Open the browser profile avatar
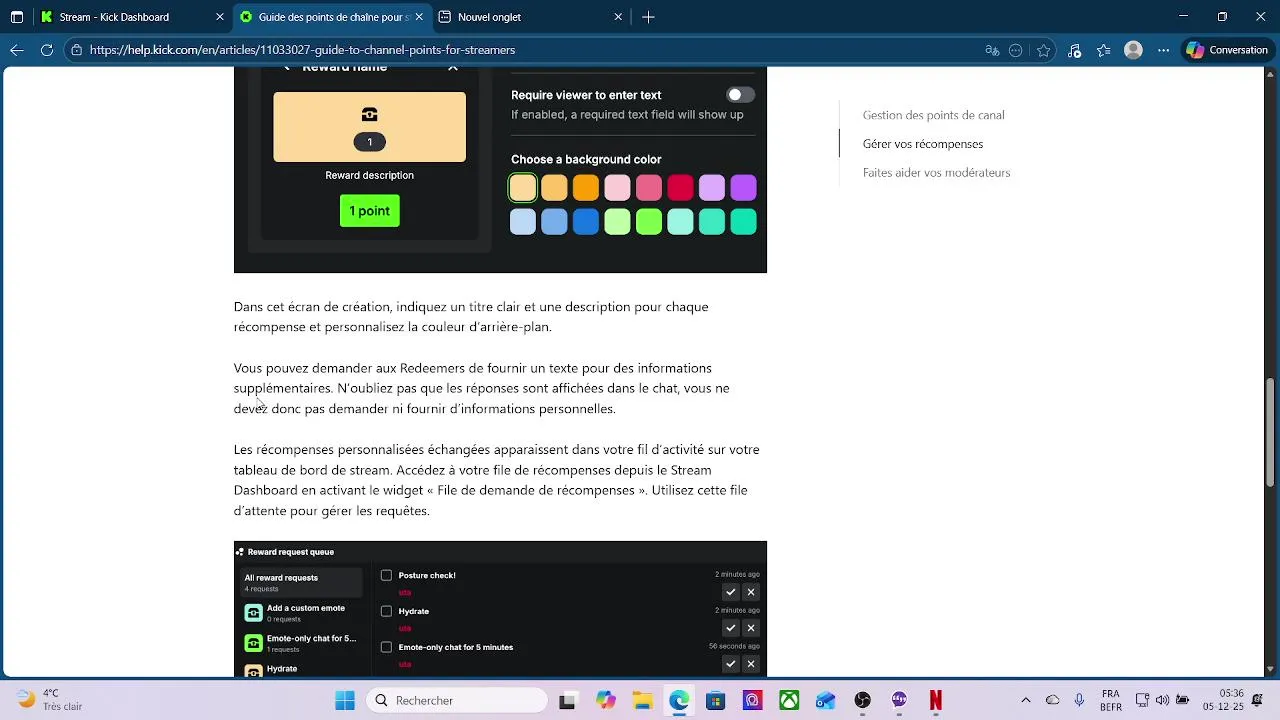The height and width of the screenshot is (720, 1280). pos(1133,50)
